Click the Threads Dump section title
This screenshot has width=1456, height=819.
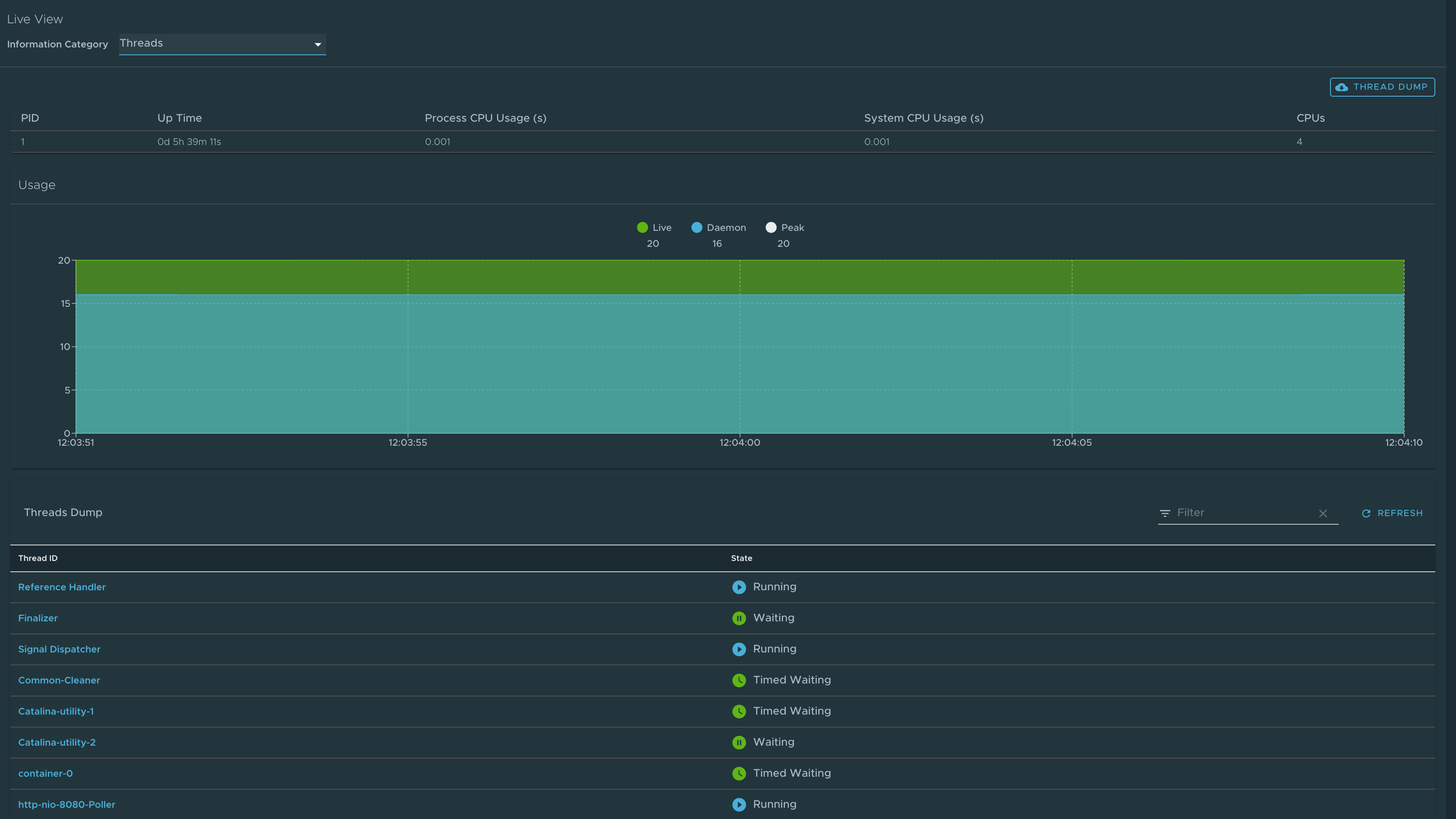(63, 512)
